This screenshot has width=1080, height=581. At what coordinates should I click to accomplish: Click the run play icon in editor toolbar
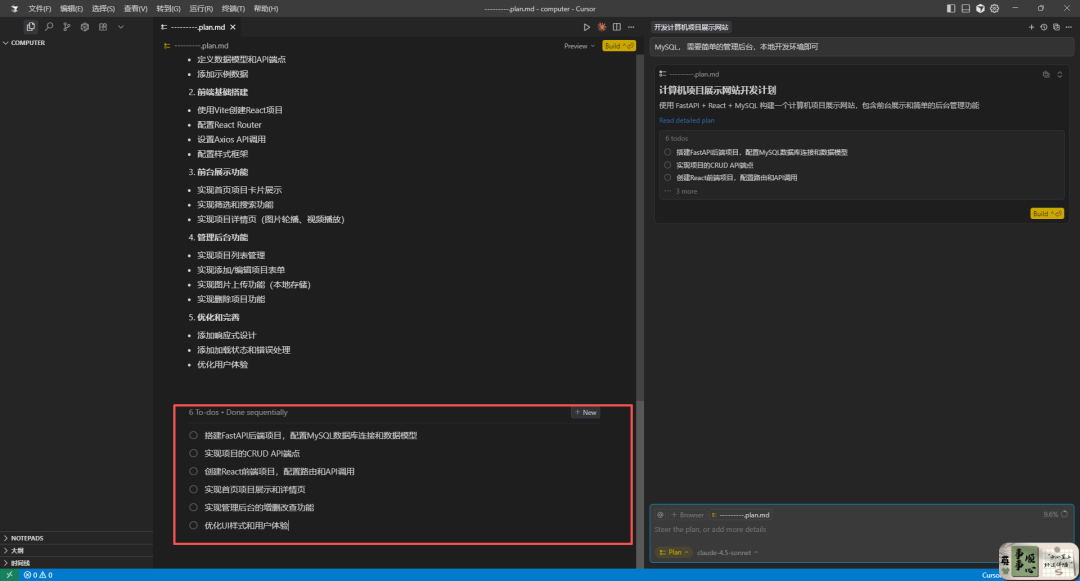click(586, 27)
